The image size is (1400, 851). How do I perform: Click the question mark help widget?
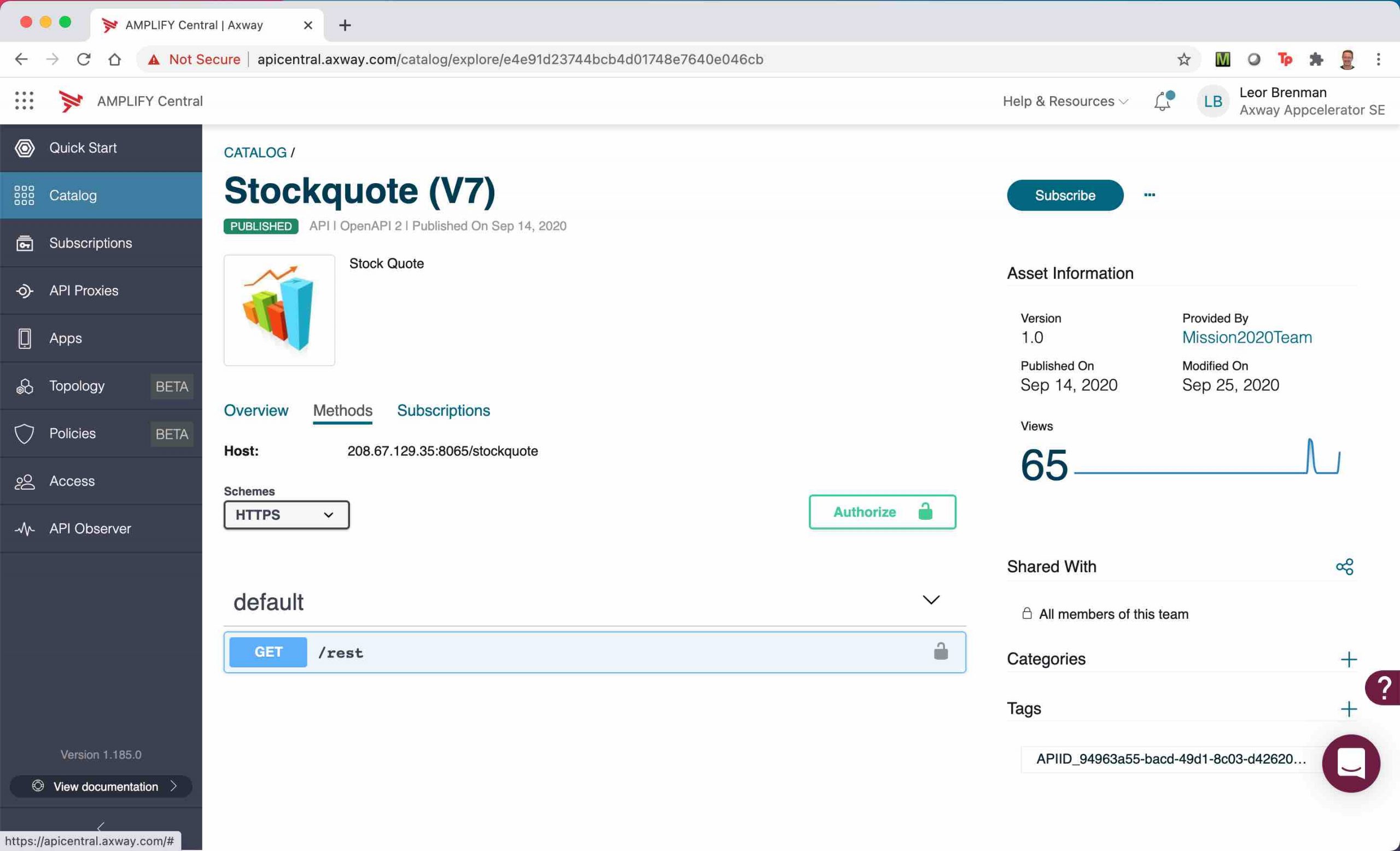(1384, 688)
